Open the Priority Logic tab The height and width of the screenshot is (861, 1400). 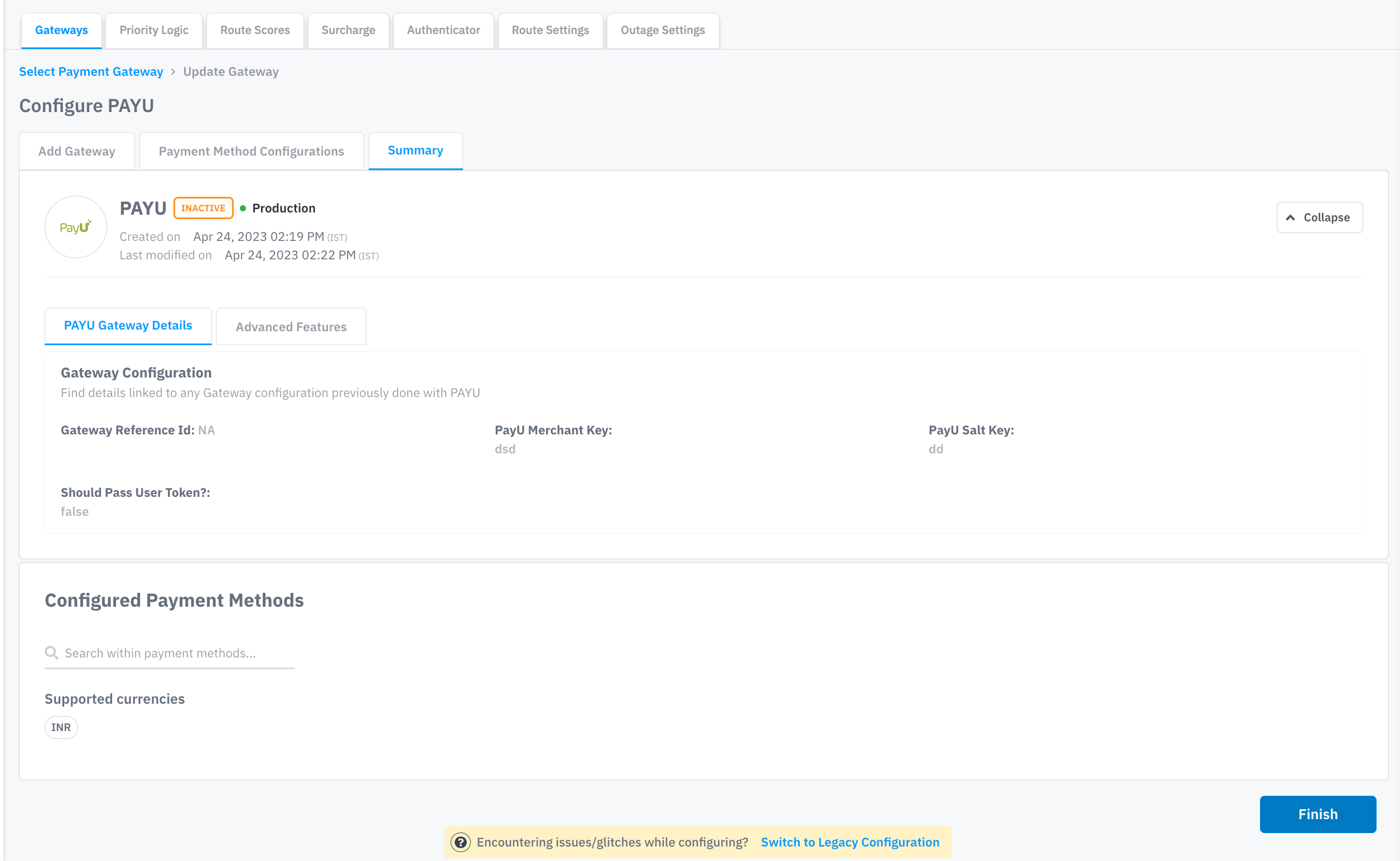[154, 30]
